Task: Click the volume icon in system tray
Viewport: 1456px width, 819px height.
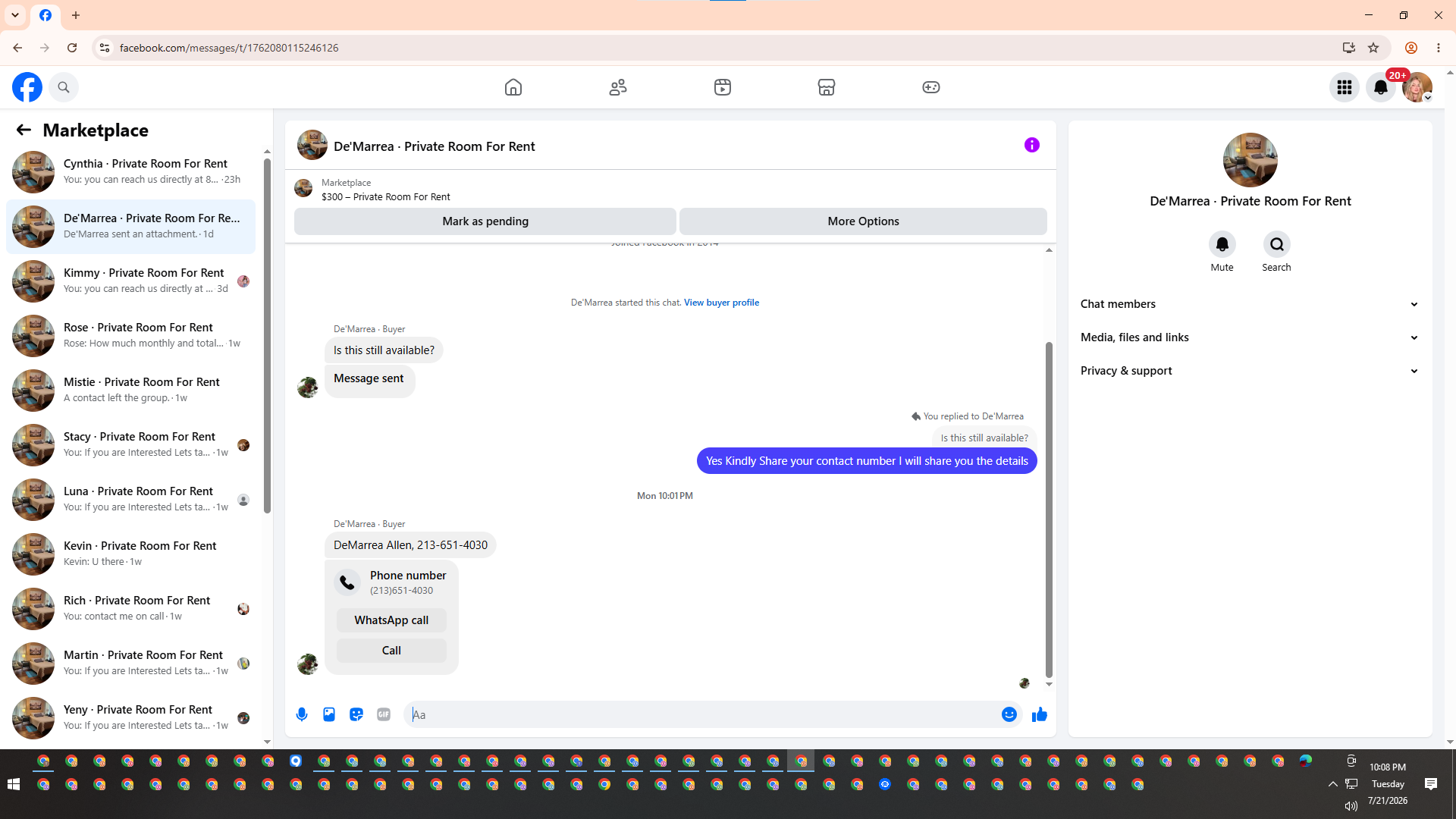Action: [x=1351, y=805]
